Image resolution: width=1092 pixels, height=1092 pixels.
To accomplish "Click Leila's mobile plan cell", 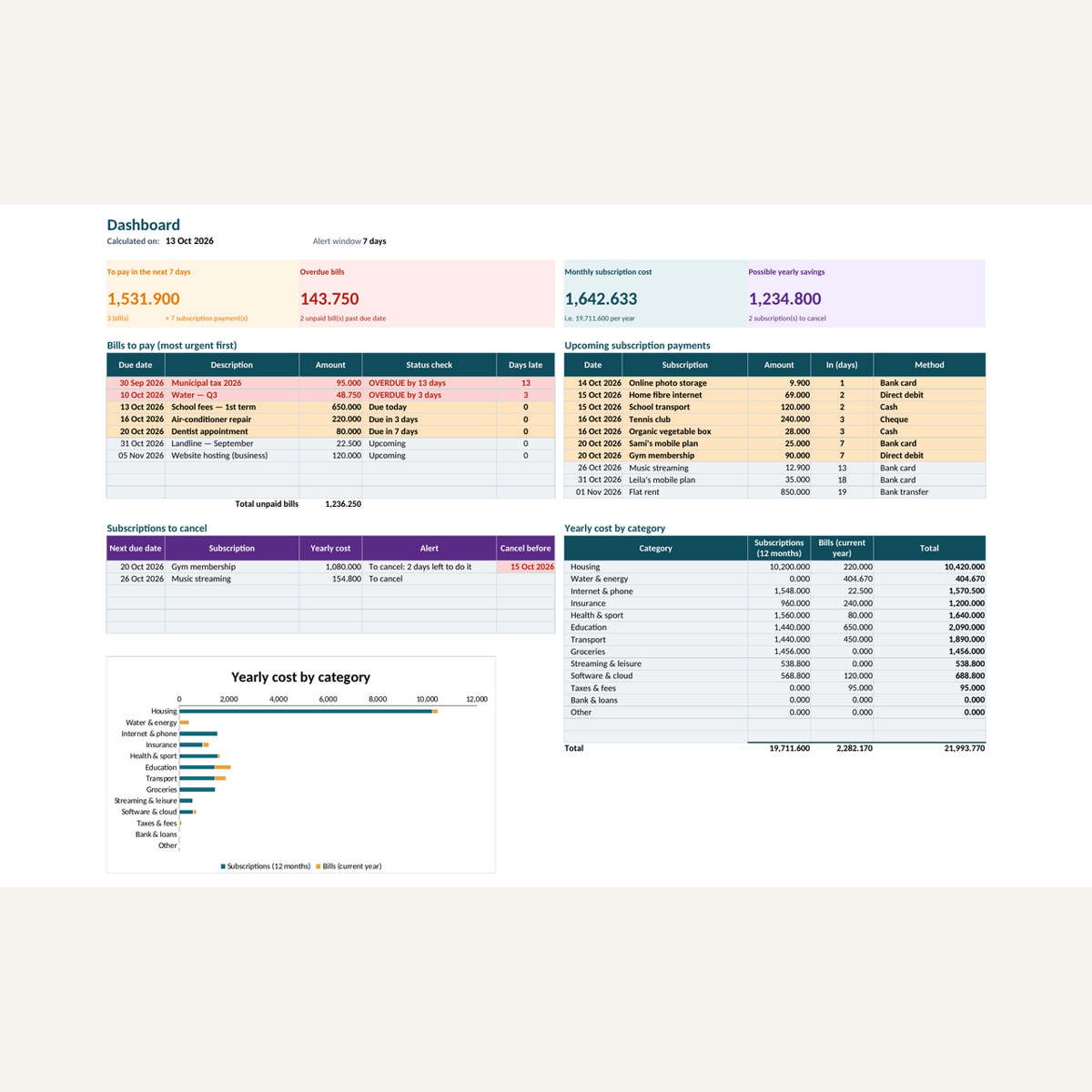I will pos(685,480).
